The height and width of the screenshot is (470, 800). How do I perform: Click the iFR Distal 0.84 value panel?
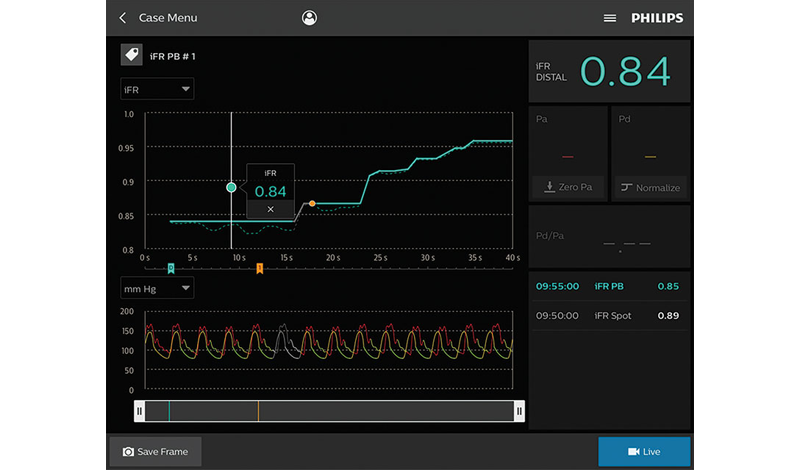(608, 71)
